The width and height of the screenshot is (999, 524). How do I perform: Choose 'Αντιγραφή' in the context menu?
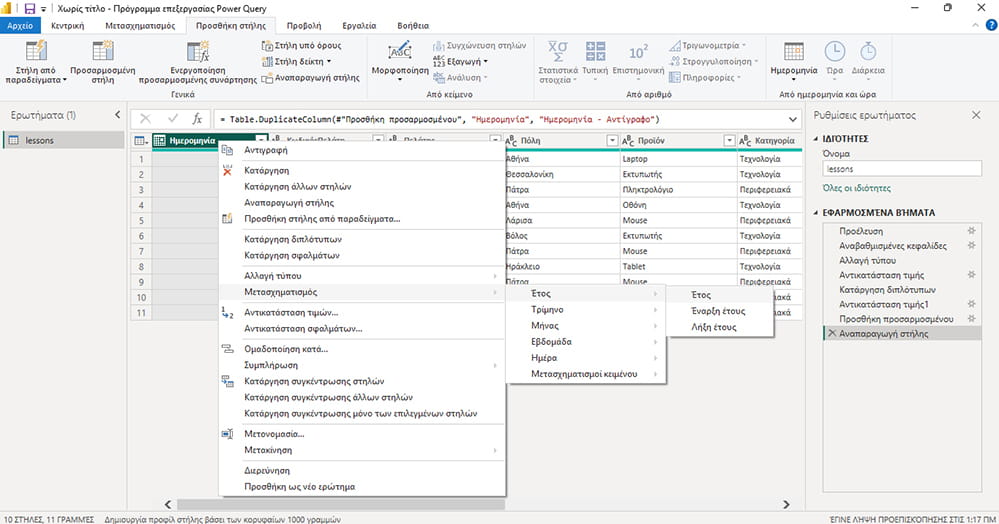tap(266, 150)
